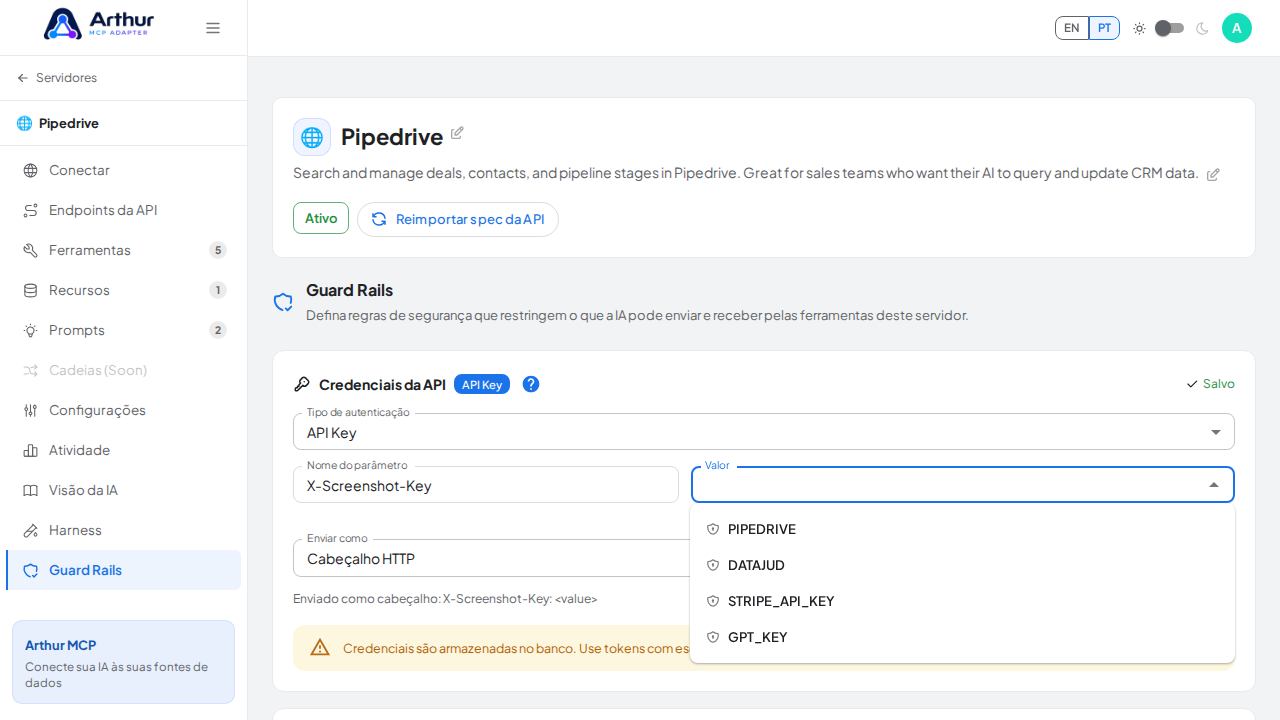Open the Prompts sidebar item
Viewport: 1280px width, 720px height.
tap(124, 330)
